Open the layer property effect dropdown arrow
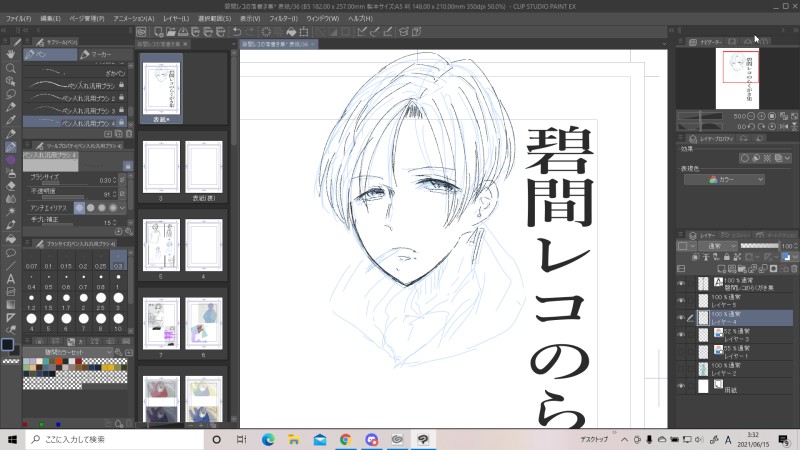 787,158
